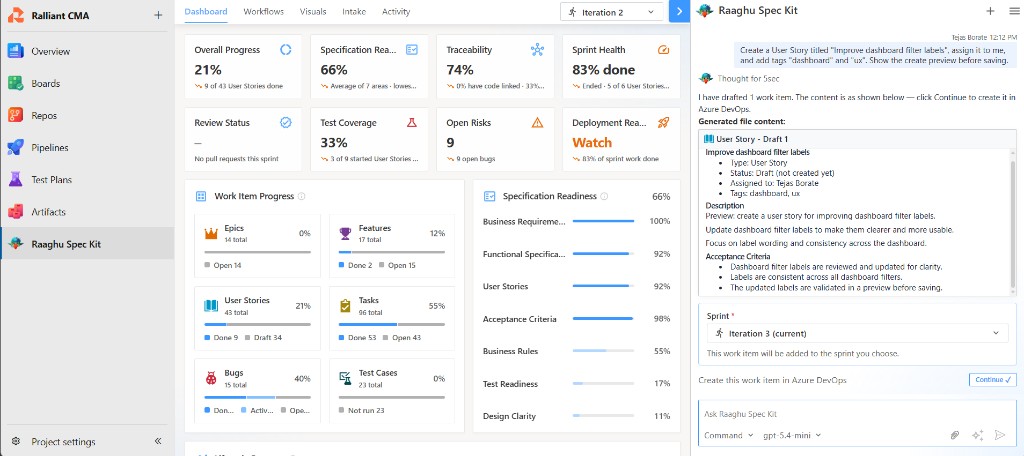Click the 83% done Sprint Health value
The width and height of the screenshot is (1024, 456).
[x=603, y=70]
